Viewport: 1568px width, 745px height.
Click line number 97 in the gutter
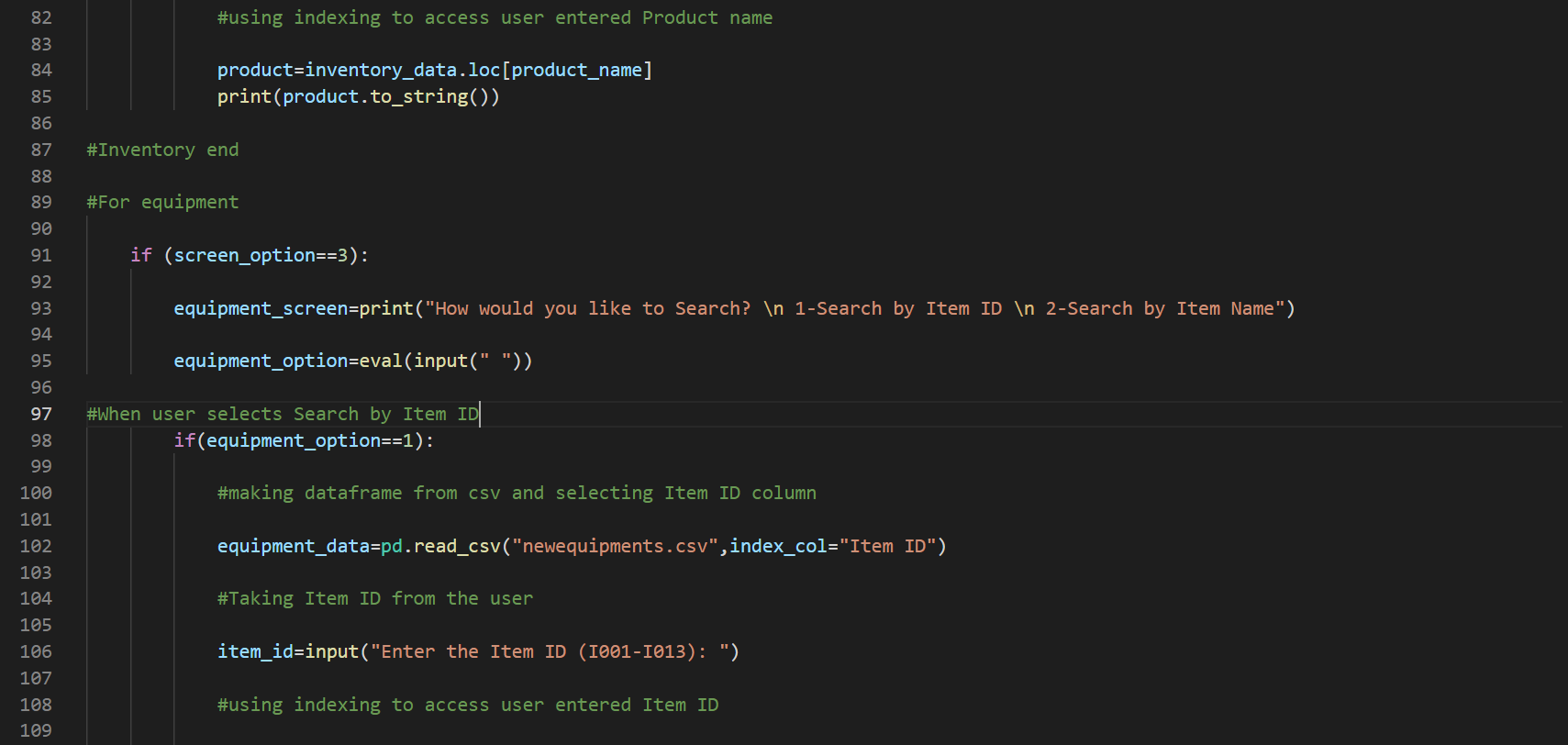41,414
